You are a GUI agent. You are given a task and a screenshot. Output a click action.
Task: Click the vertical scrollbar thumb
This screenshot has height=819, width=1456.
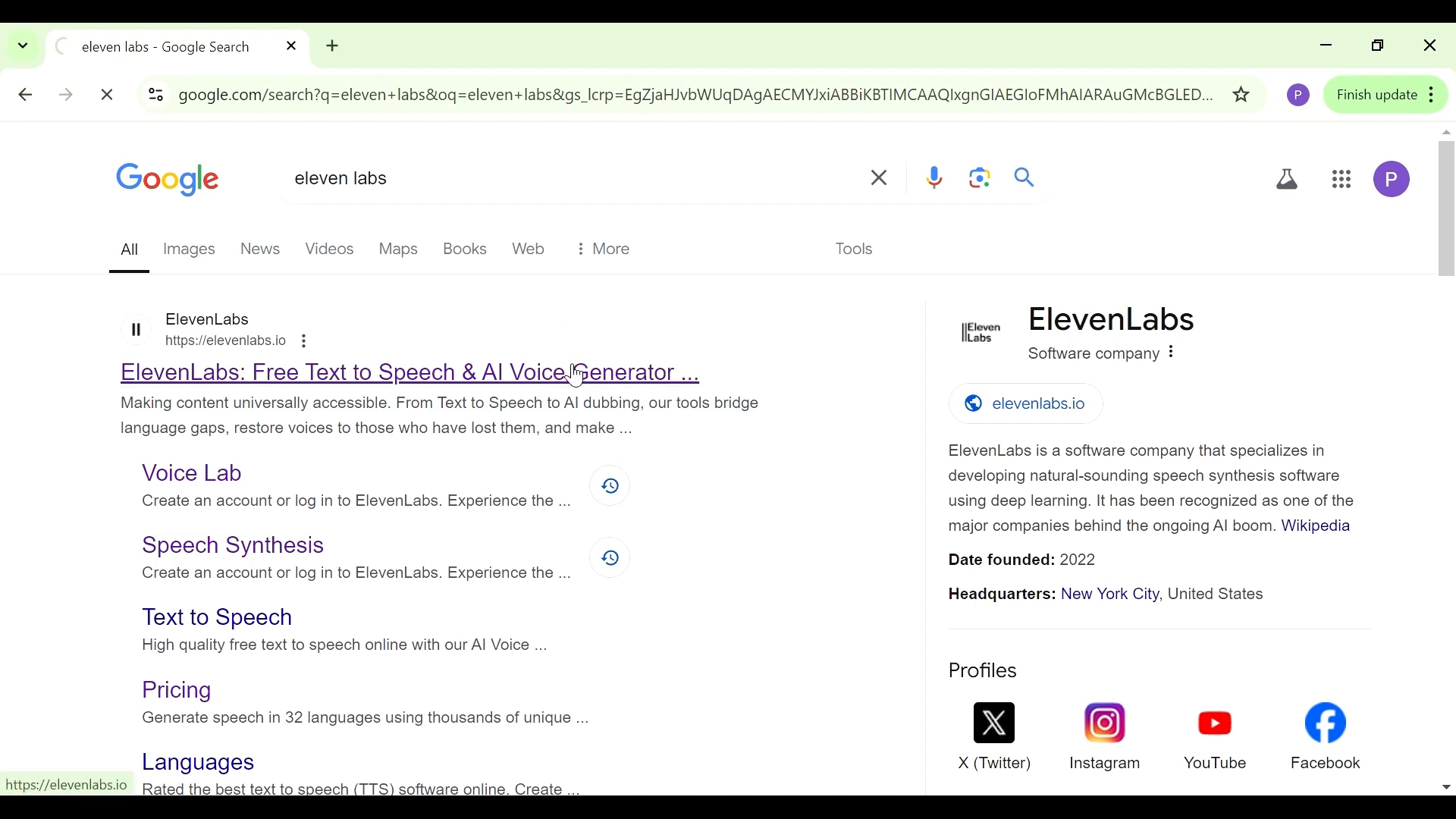(1447, 209)
